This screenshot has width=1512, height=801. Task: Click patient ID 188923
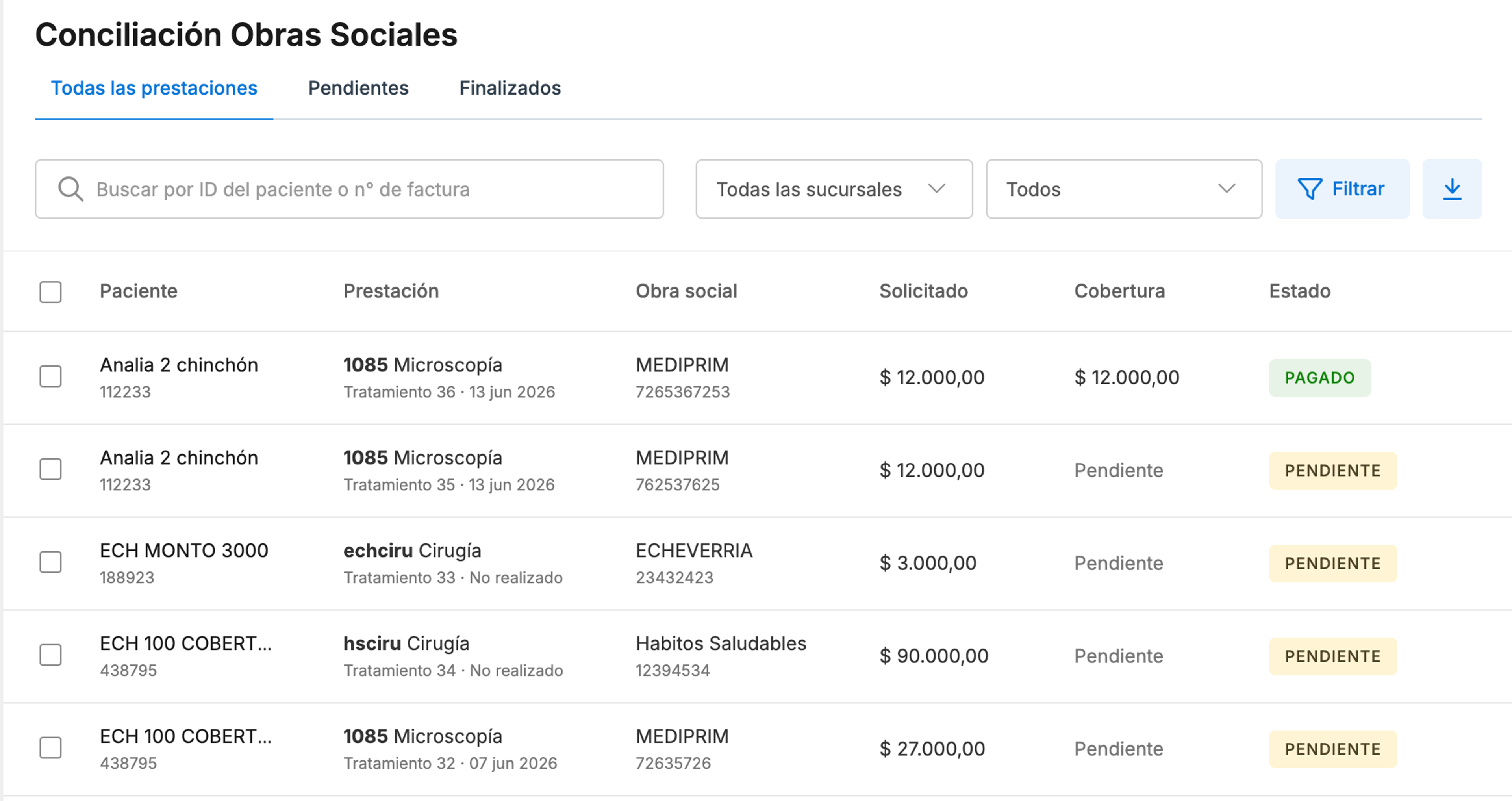127,577
